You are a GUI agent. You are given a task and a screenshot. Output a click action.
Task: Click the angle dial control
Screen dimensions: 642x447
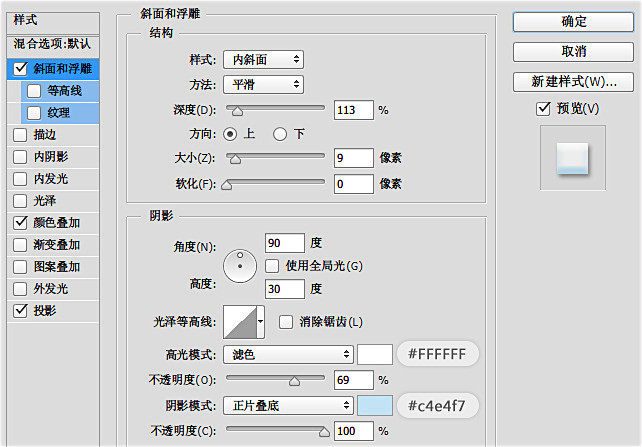point(240,266)
